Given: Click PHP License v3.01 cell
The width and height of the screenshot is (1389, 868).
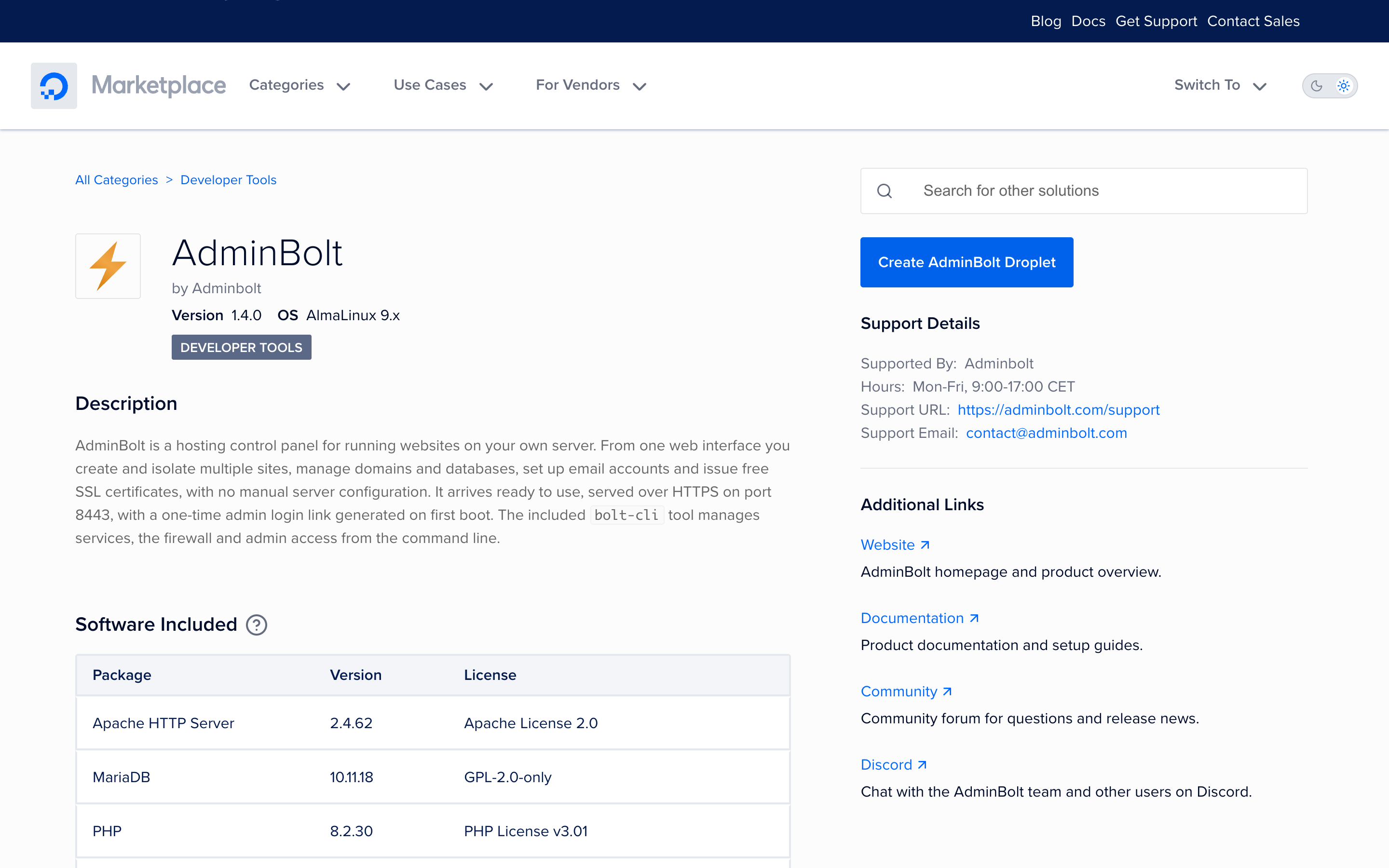Looking at the screenshot, I should (x=526, y=831).
